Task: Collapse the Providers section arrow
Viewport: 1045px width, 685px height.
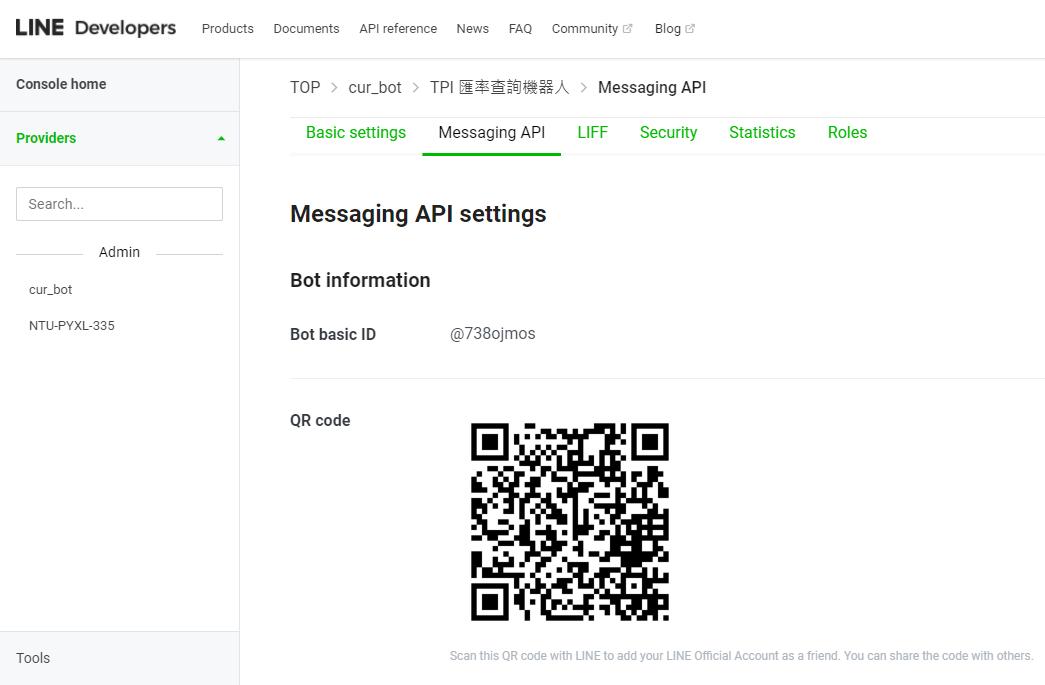Action: [x=221, y=139]
